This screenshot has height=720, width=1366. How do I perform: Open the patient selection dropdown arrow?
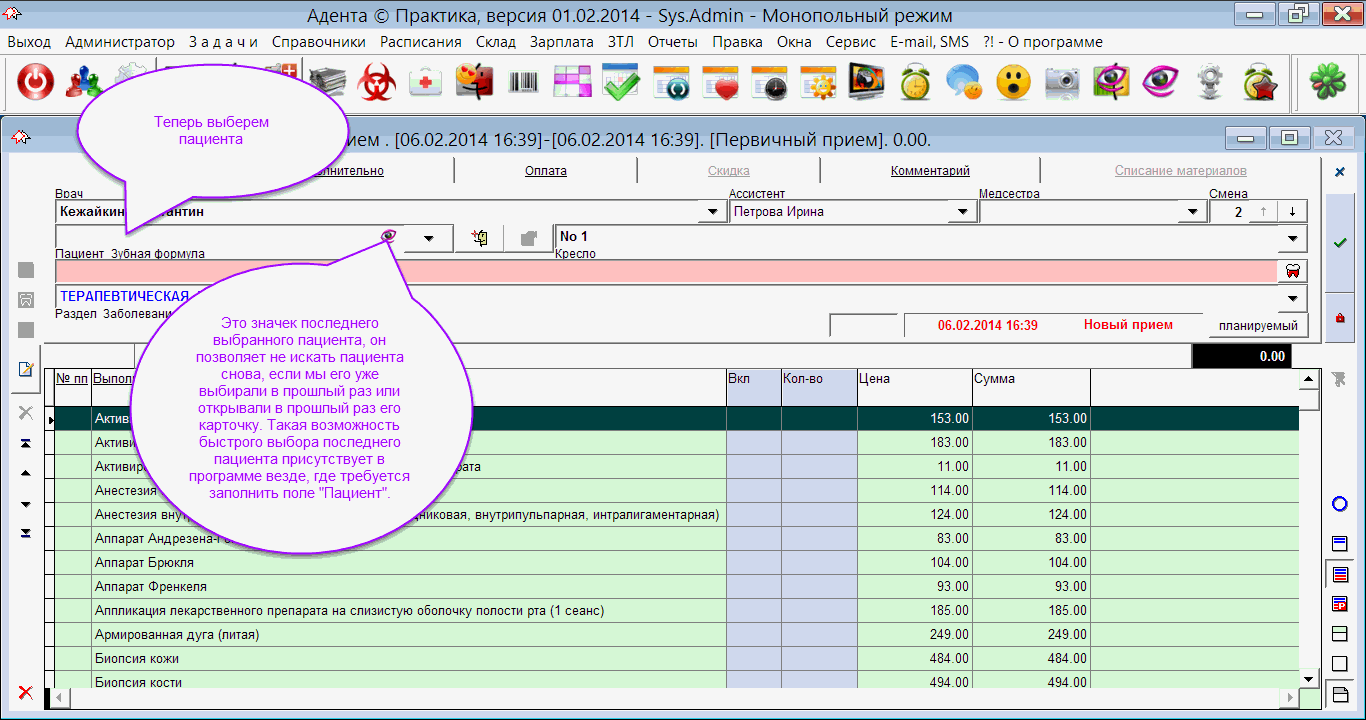(429, 238)
